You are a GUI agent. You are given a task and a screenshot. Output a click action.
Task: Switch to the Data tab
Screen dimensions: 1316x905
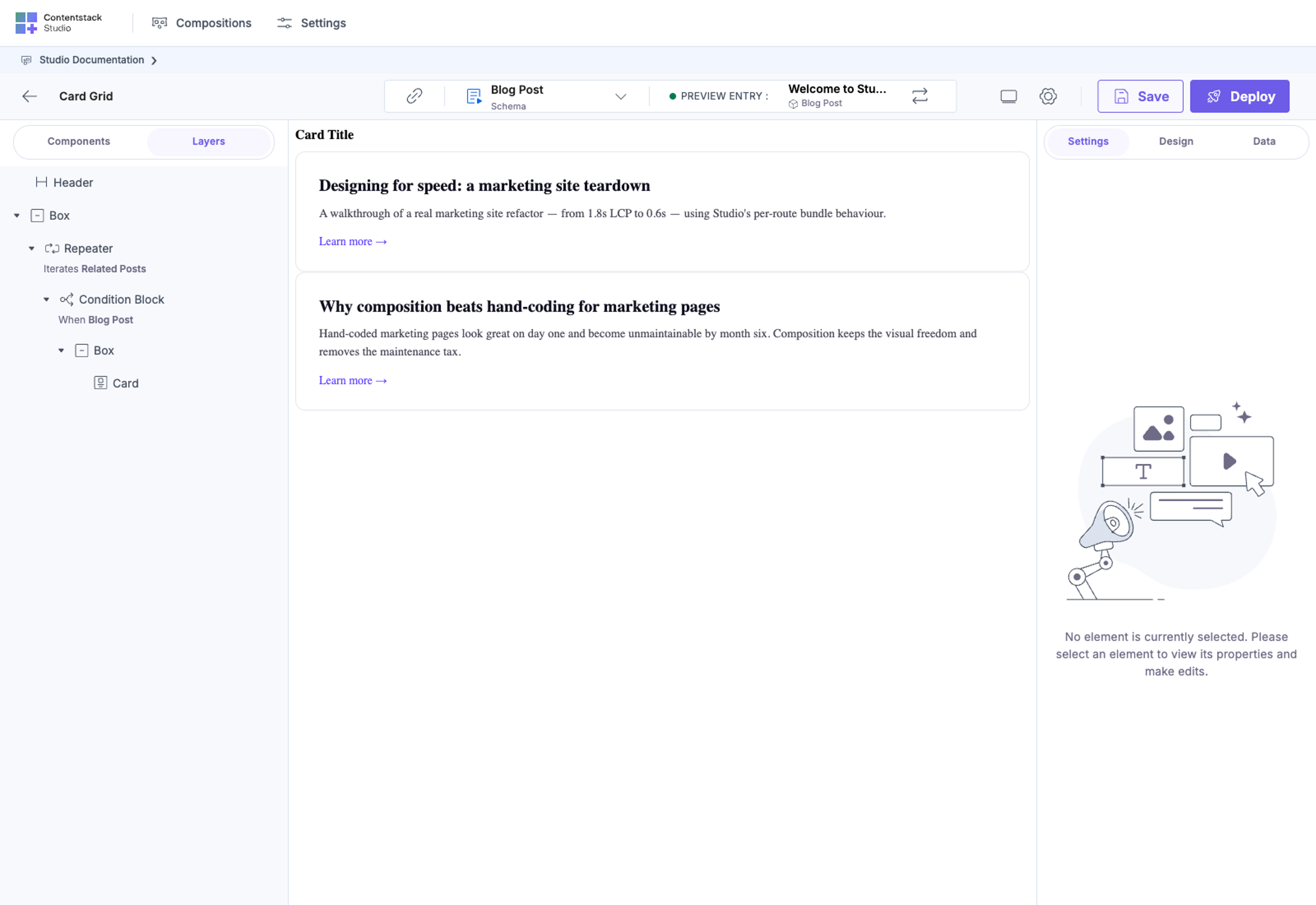[x=1264, y=141]
